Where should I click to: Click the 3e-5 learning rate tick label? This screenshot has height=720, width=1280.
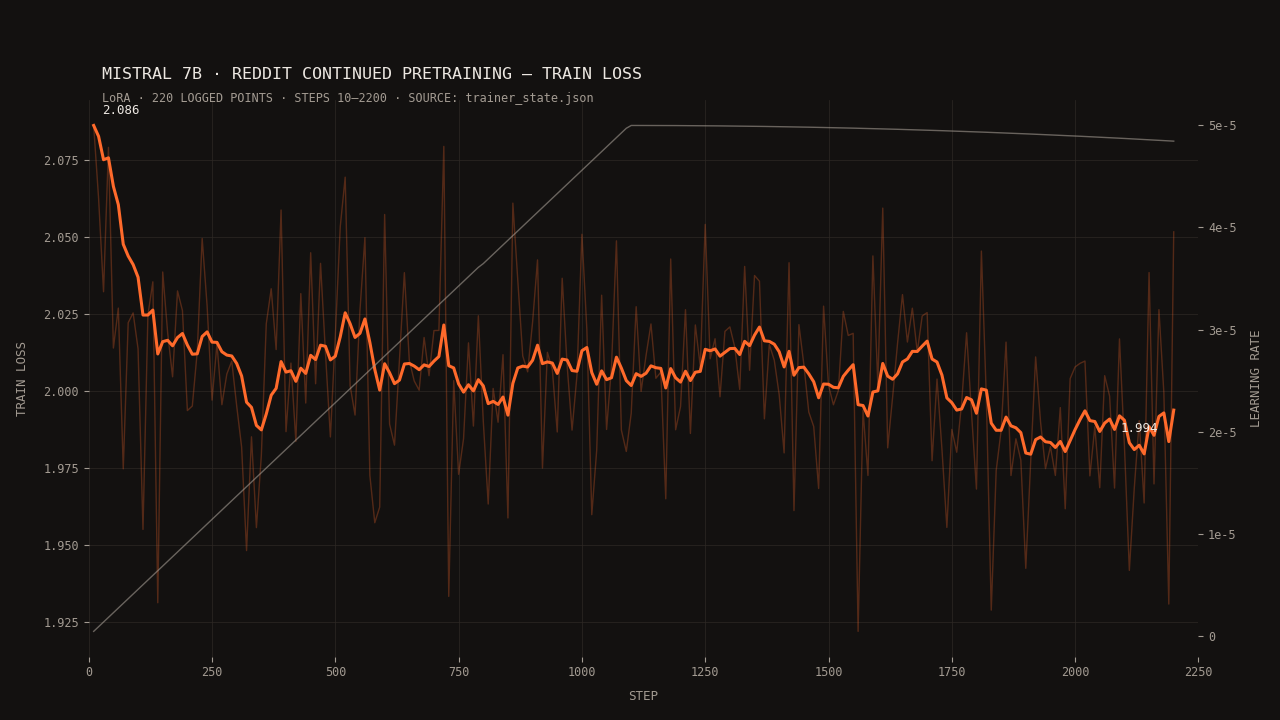(x=1222, y=330)
